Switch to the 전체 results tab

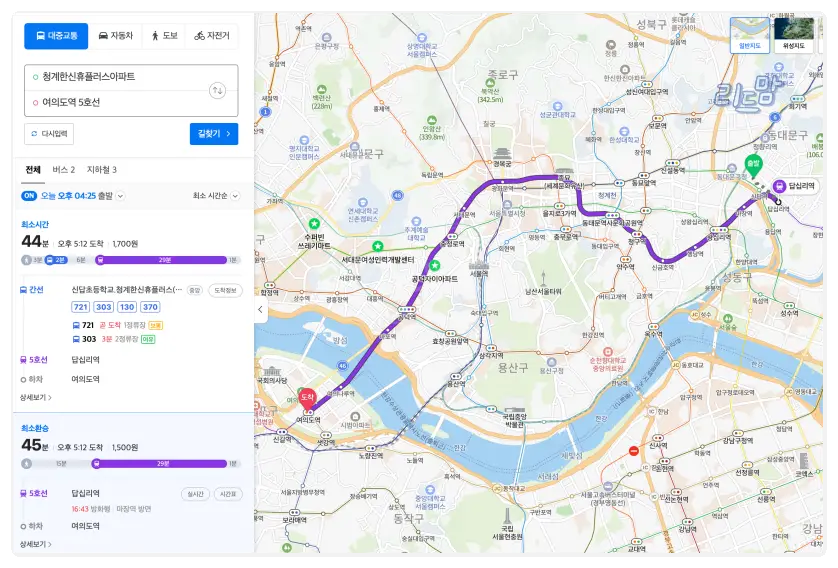(x=33, y=170)
